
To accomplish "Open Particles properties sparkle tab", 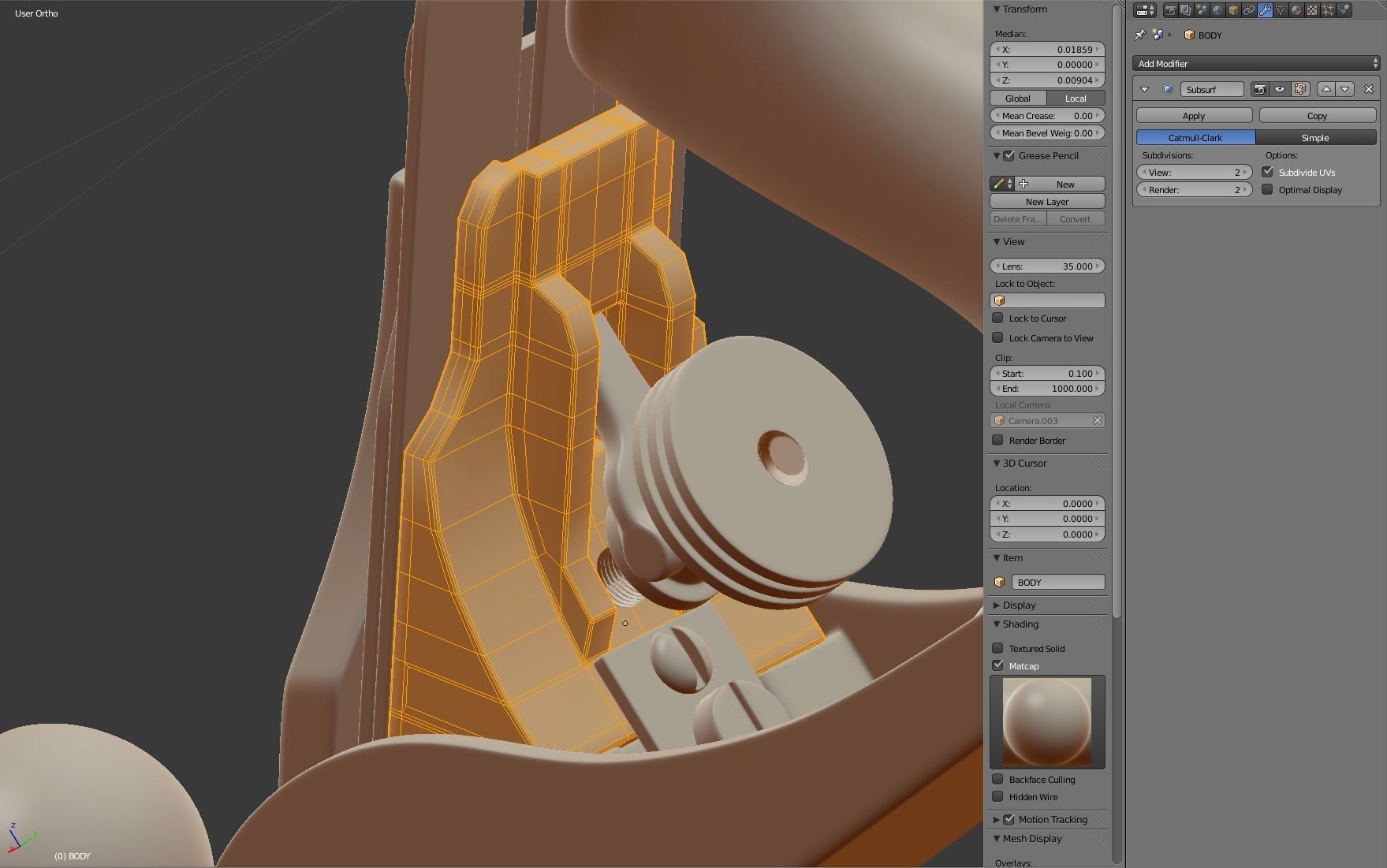I will coord(1328,10).
